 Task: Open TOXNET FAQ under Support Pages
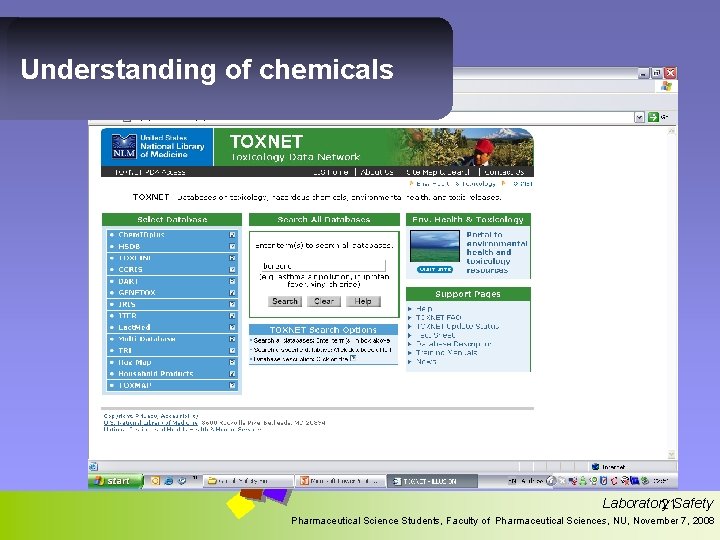[x=439, y=317]
